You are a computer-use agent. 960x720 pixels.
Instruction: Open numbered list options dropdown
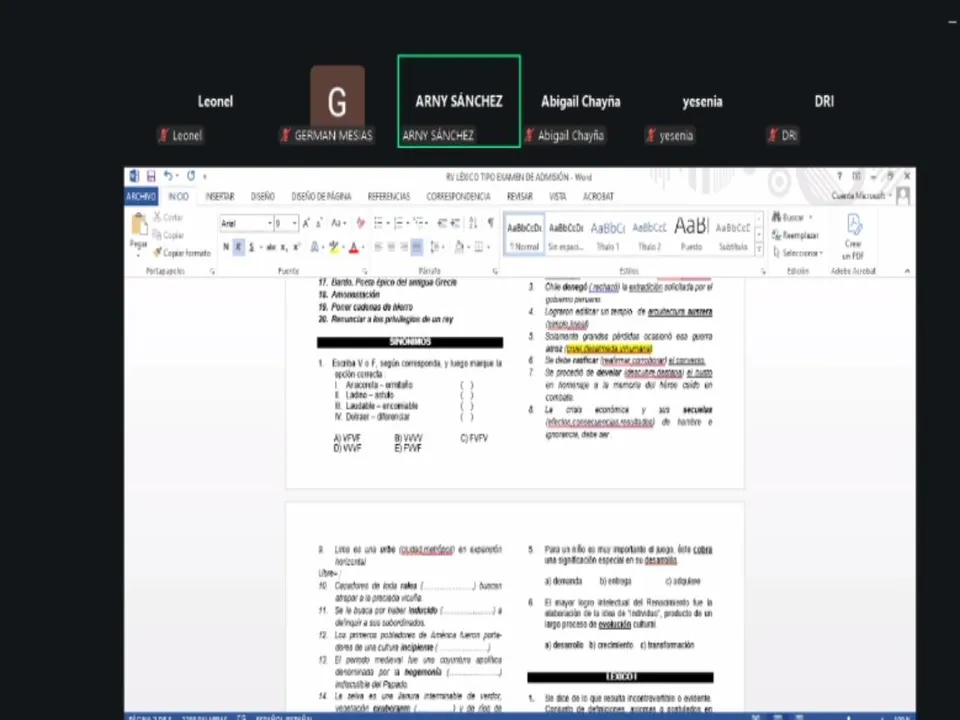click(x=408, y=223)
